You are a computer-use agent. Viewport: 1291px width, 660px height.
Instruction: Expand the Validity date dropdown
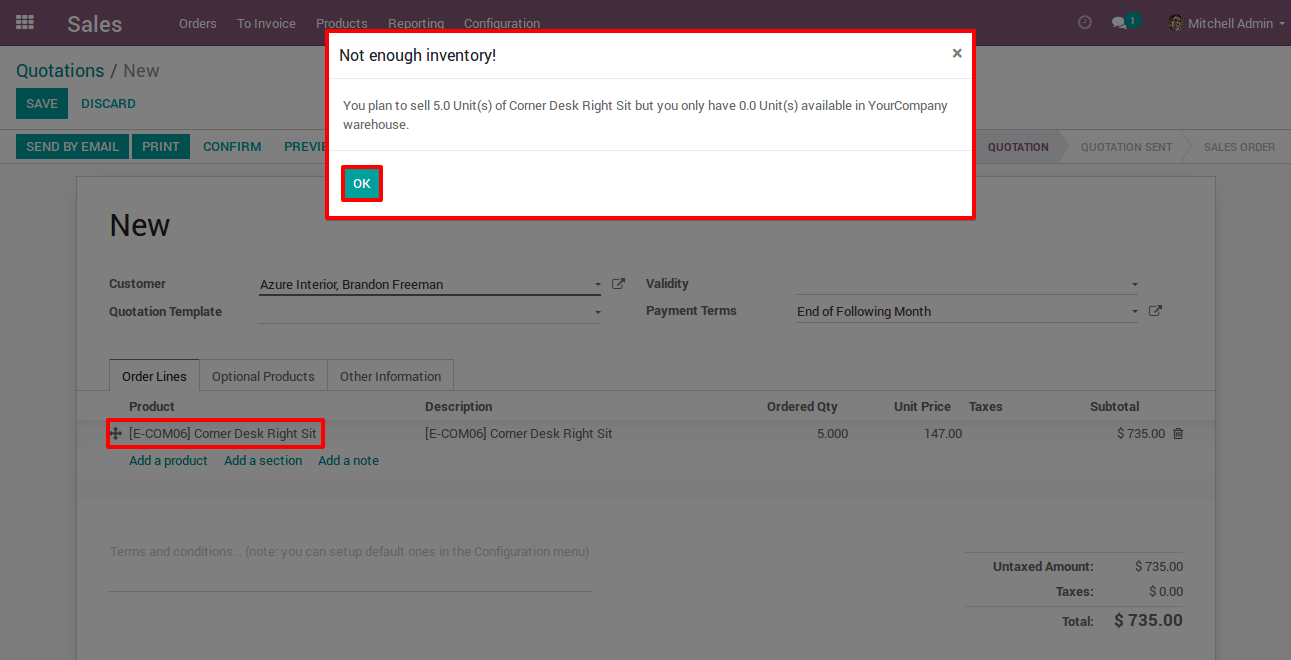tap(1134, 285)
